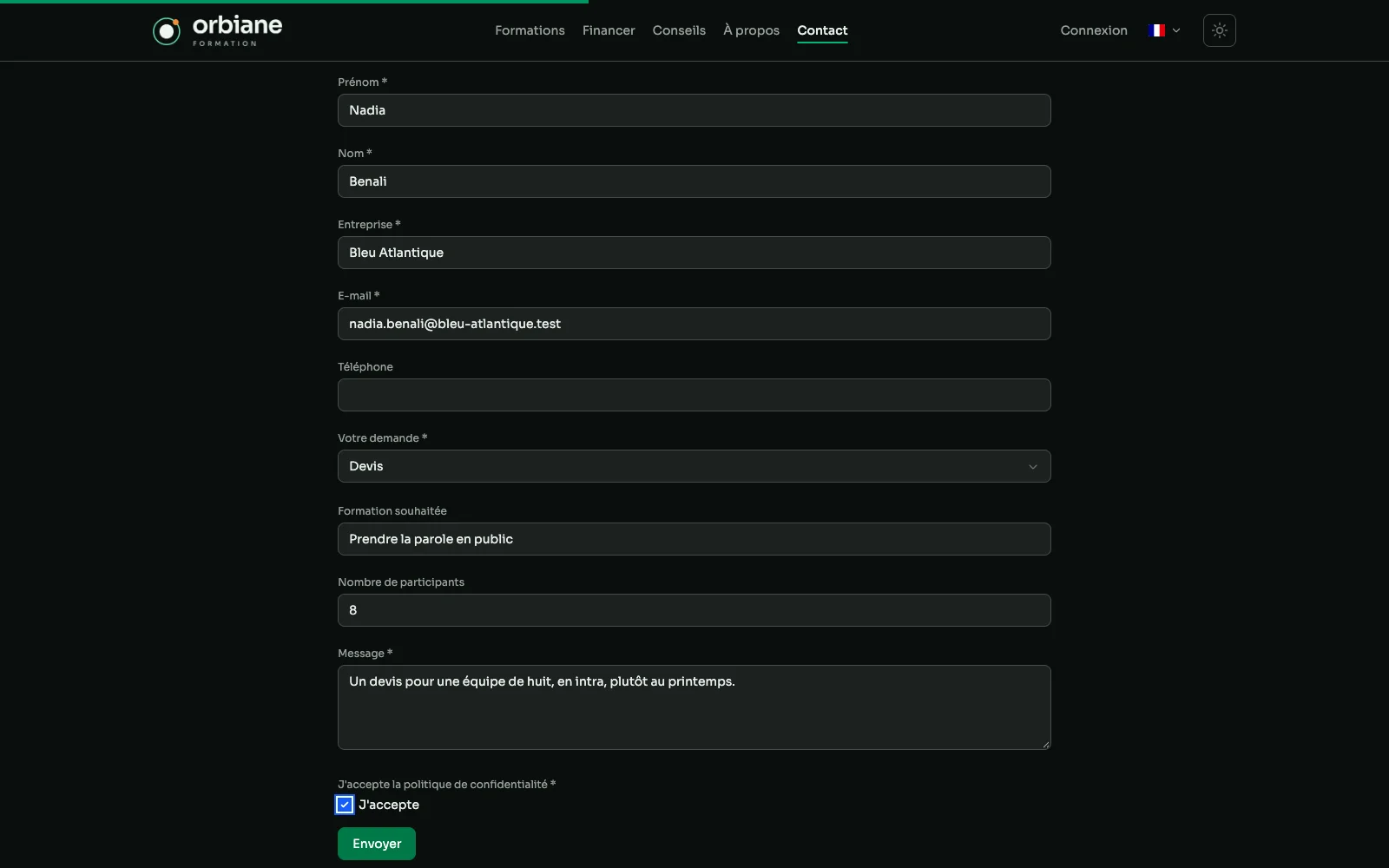Open the Conseils menu item
This screenshot has width=1389, height=868.
pyautogui.click(x=679, y=30)
